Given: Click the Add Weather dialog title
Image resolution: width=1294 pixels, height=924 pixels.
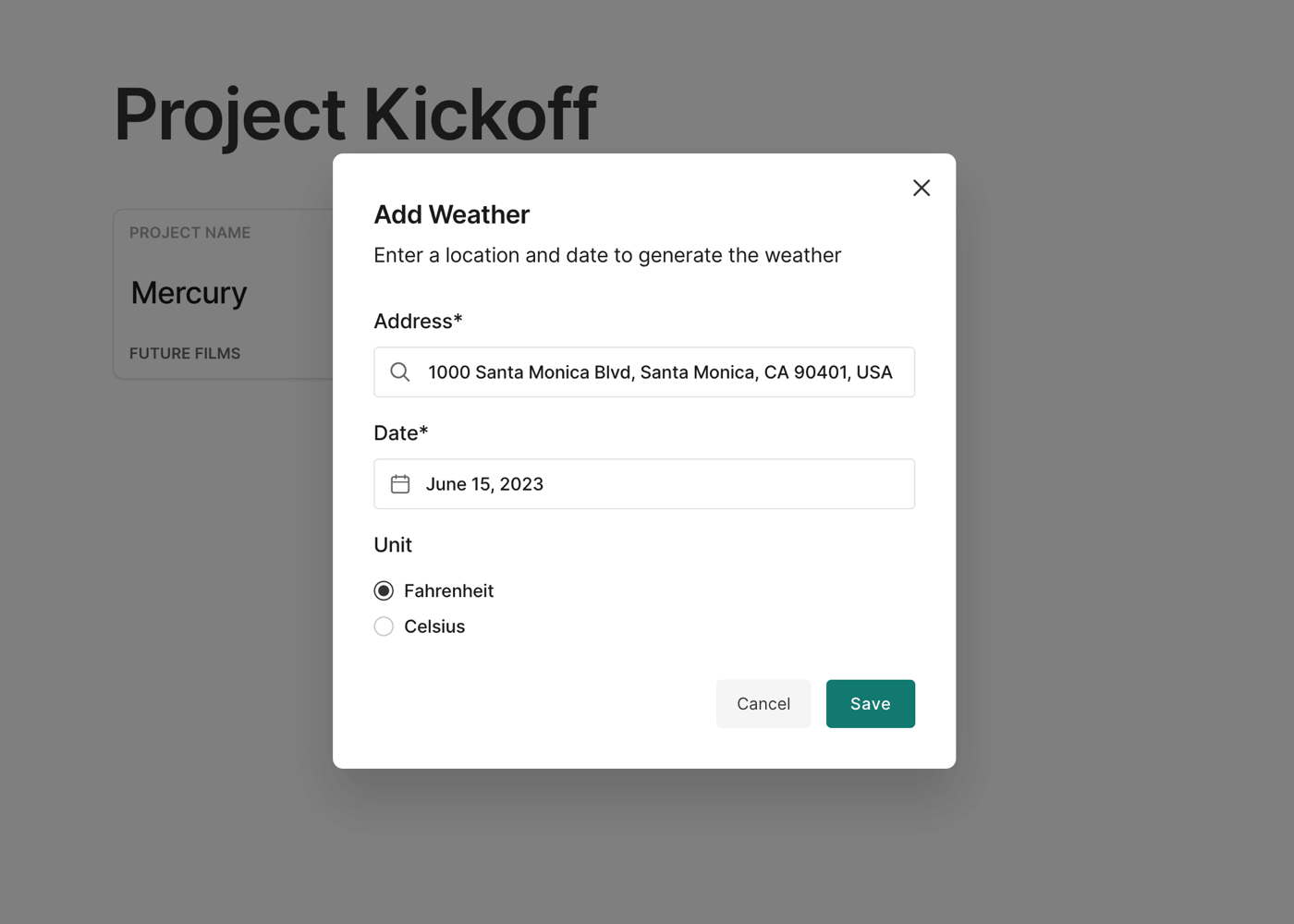Looking at the screenshot, I should coord(451,214).
